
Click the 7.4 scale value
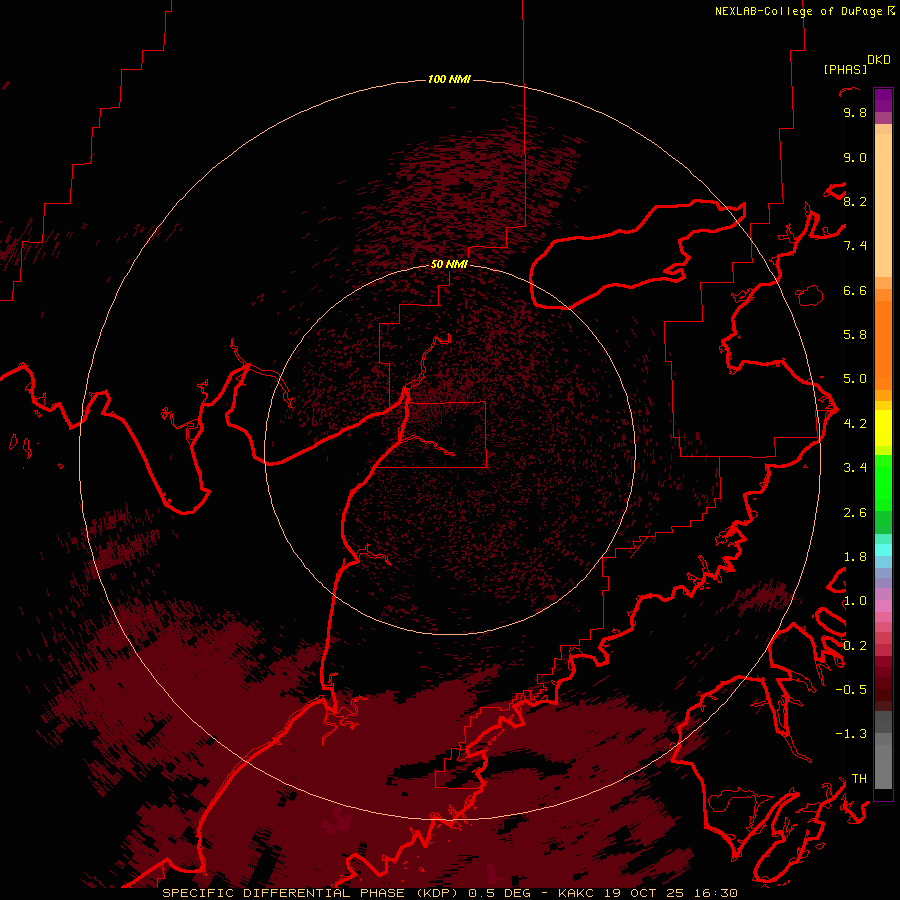point(855,246)
